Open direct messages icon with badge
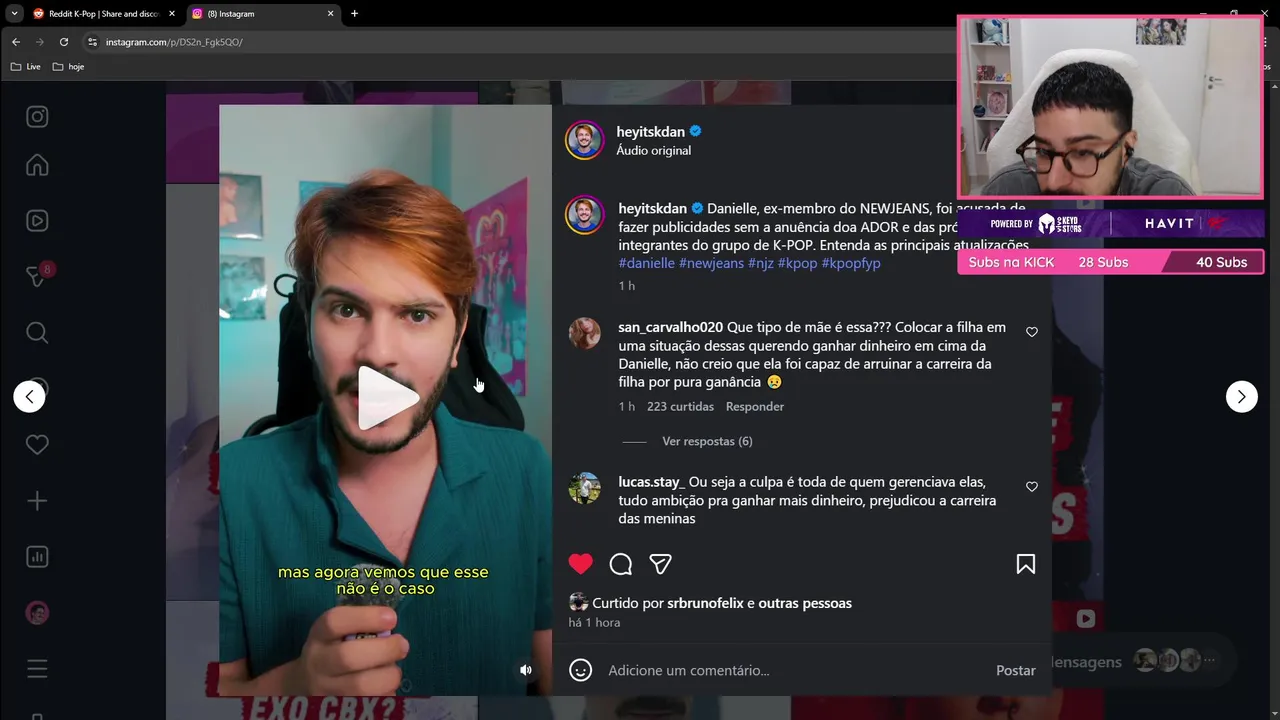Viewport: 1280px width, 720px height. point(37,276)
